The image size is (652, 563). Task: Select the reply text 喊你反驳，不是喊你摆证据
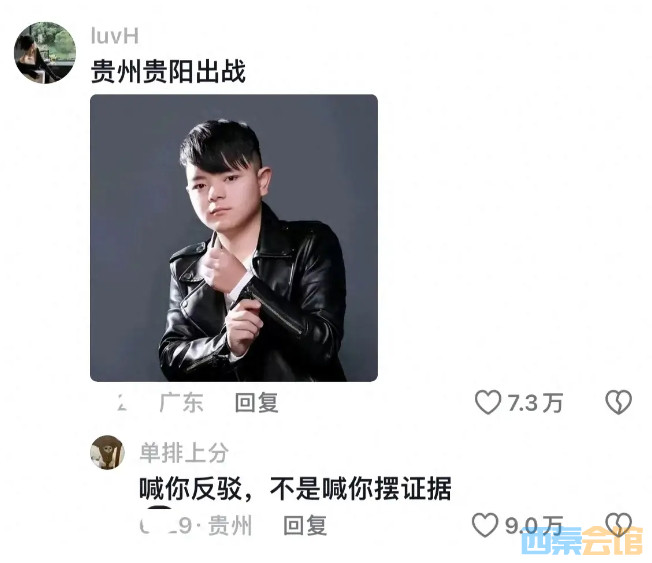point(295,488)
